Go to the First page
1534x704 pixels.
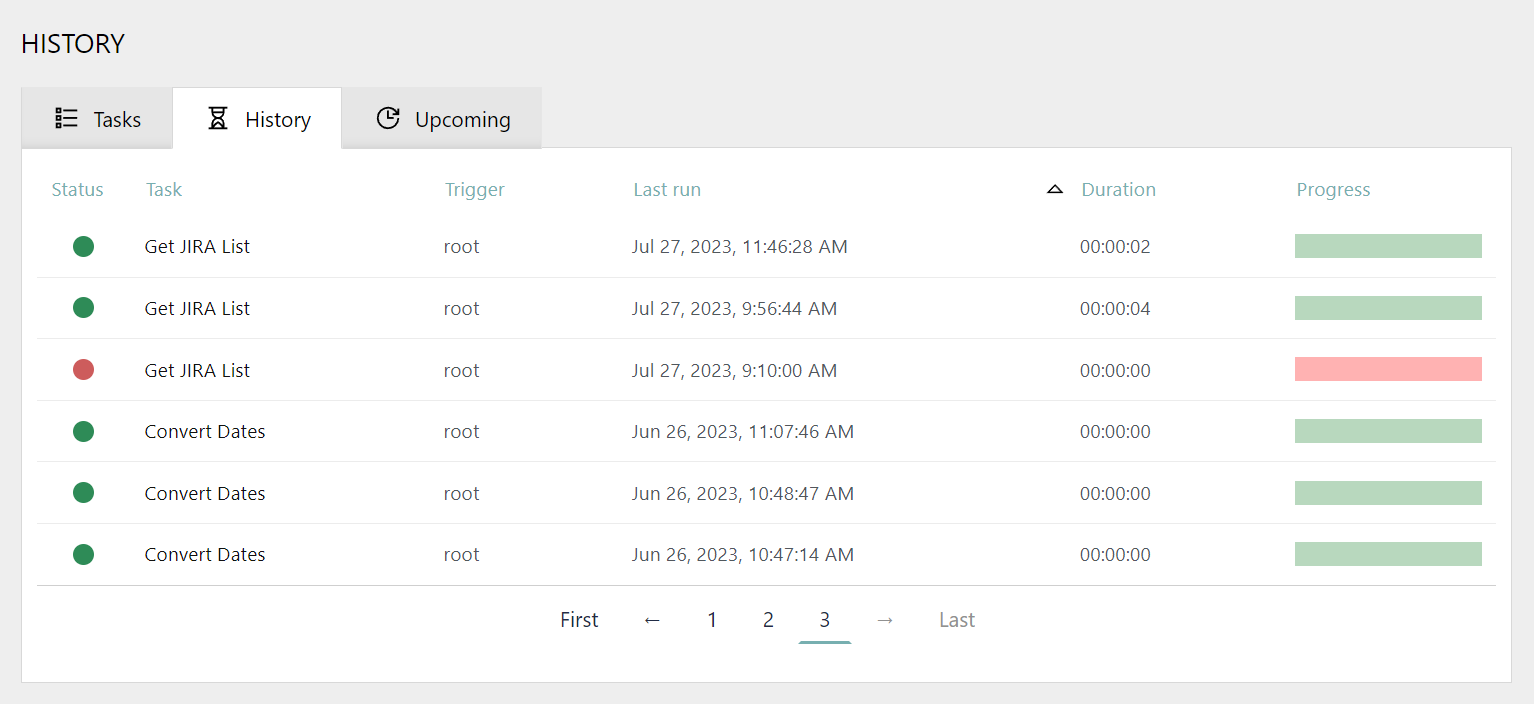coord(579,620)
